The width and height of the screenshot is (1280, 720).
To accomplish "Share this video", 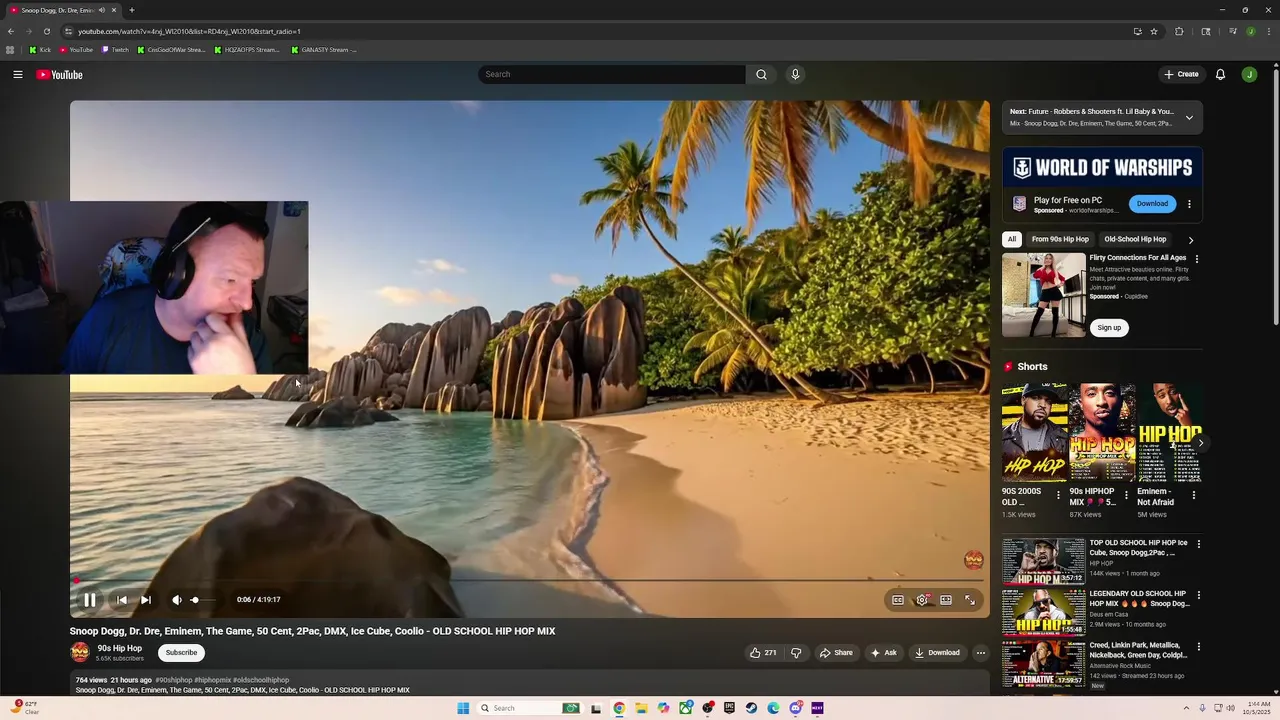I will 836,653.
